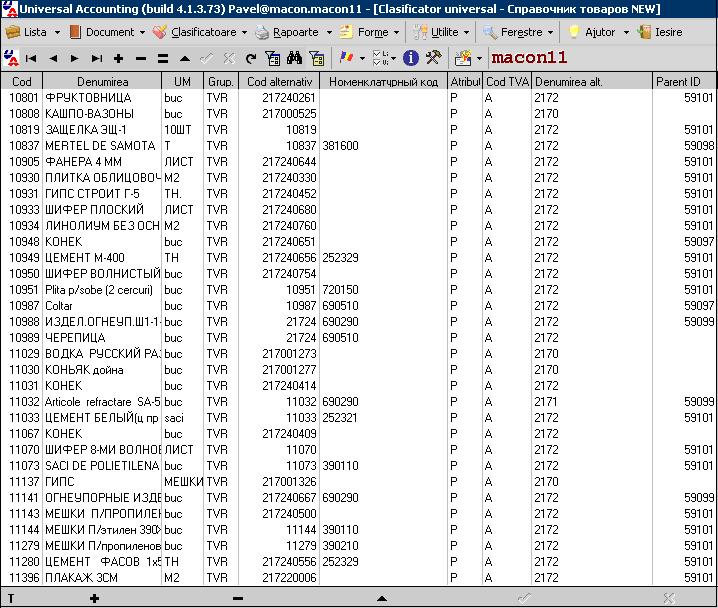The width and height of the screenshot is (718, 608).
Task: Expand the Utilite dropdown arrow
Action: [466, 33]
